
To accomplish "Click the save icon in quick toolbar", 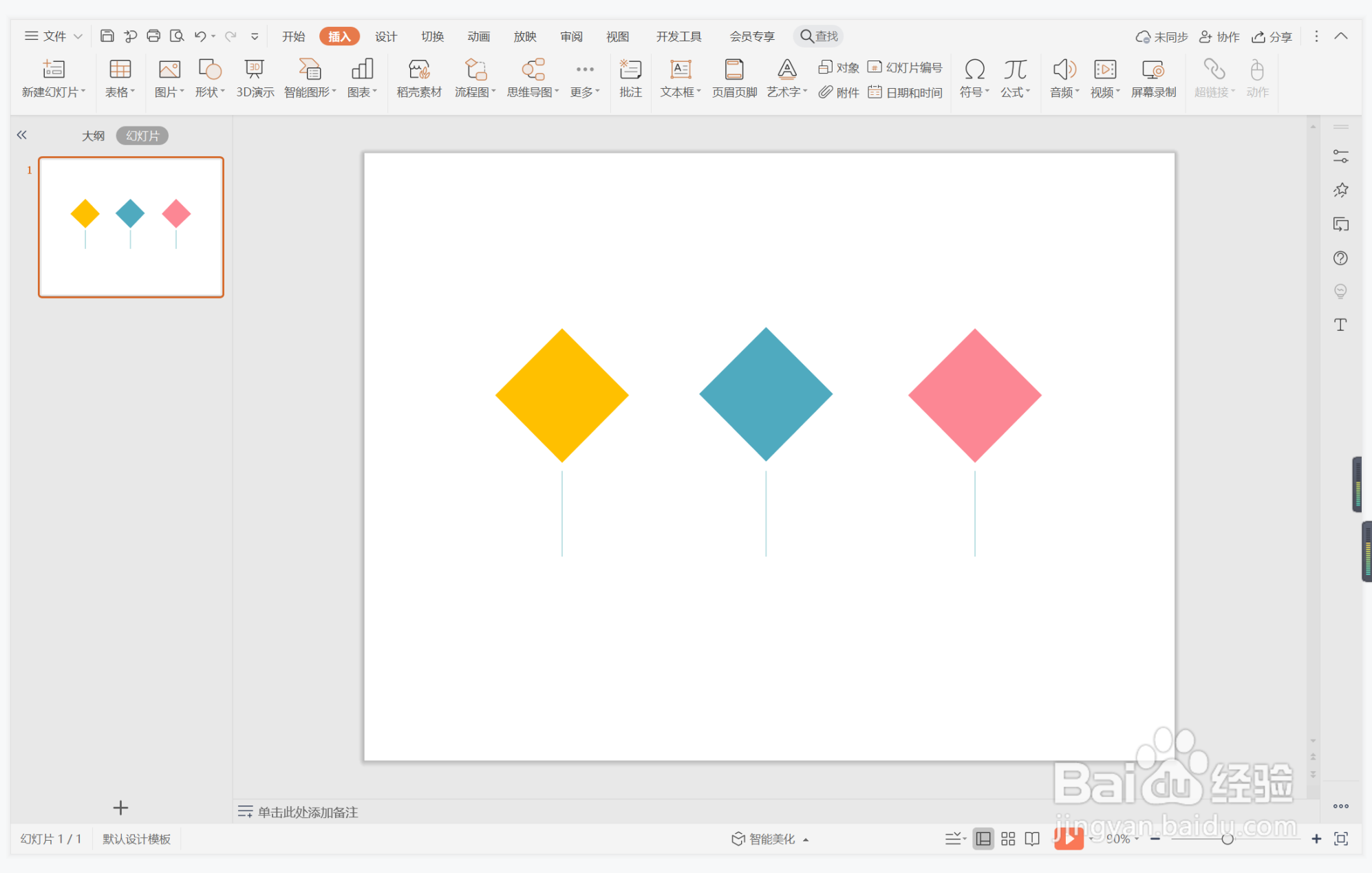I will coord(107,36).
